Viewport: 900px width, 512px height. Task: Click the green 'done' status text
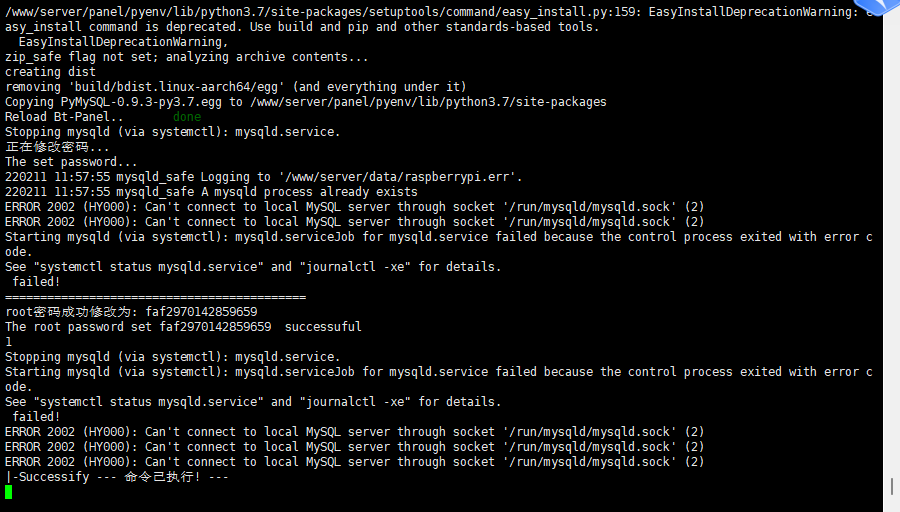coord(187,117)
